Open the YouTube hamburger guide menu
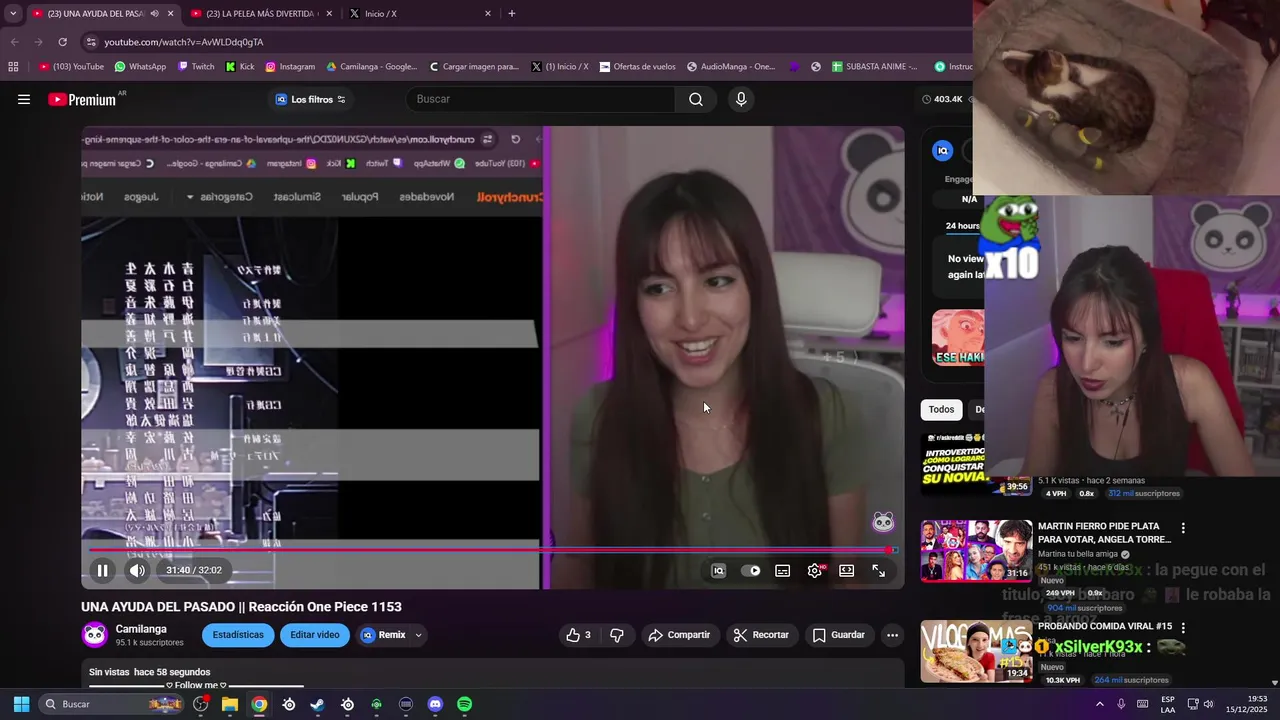Viewport: 1280px width, 720px height. coord(24,99)
